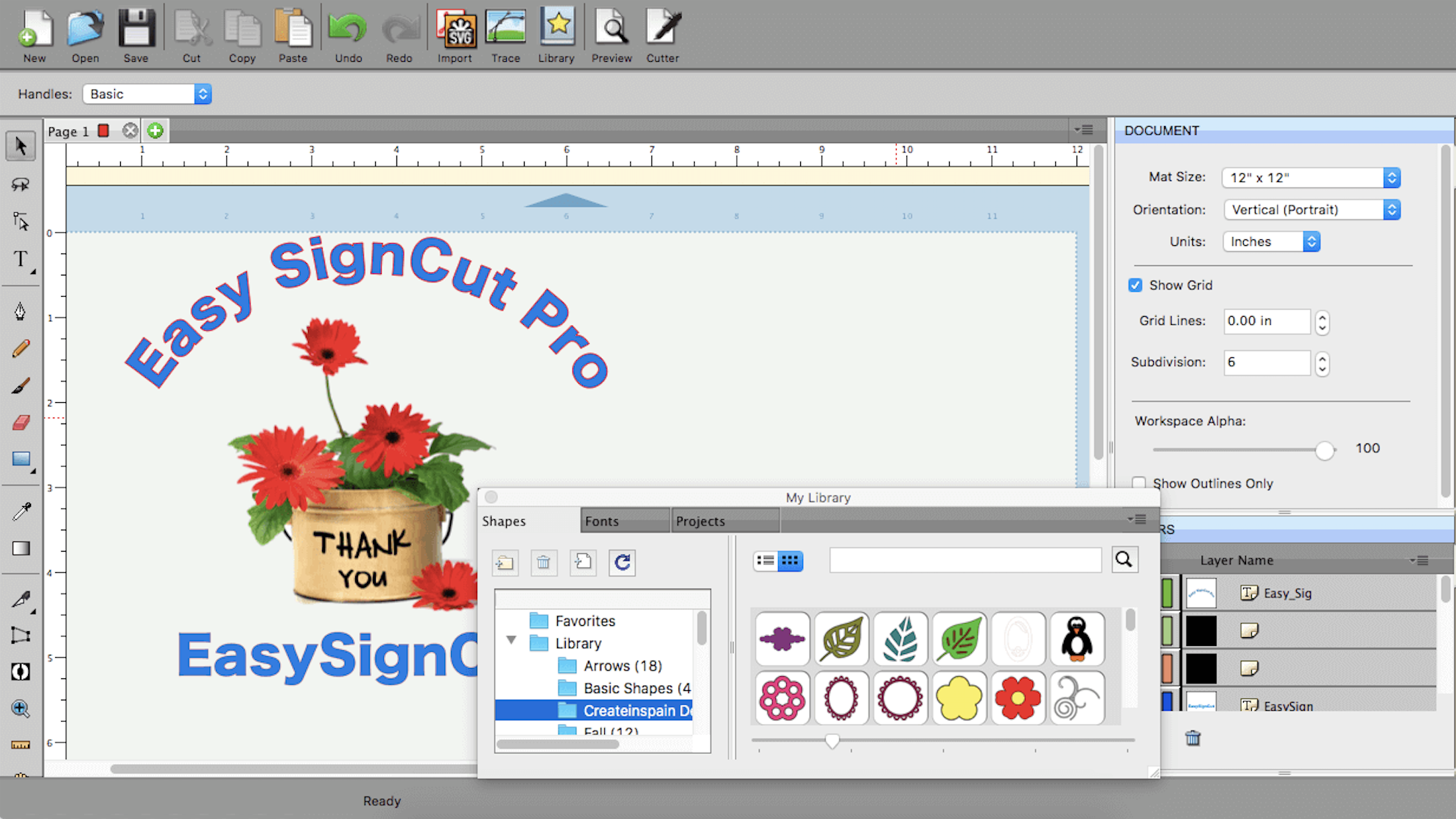This screenshot has width=1456, height=819.
Task: Click the library delete trash icon
Action: (544, 563)
